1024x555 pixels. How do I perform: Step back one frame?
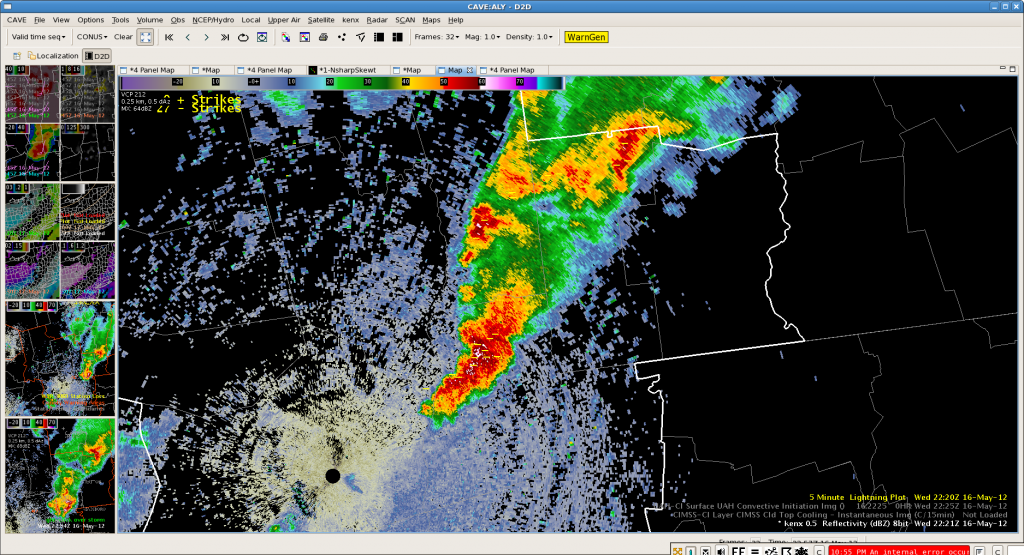188,37
